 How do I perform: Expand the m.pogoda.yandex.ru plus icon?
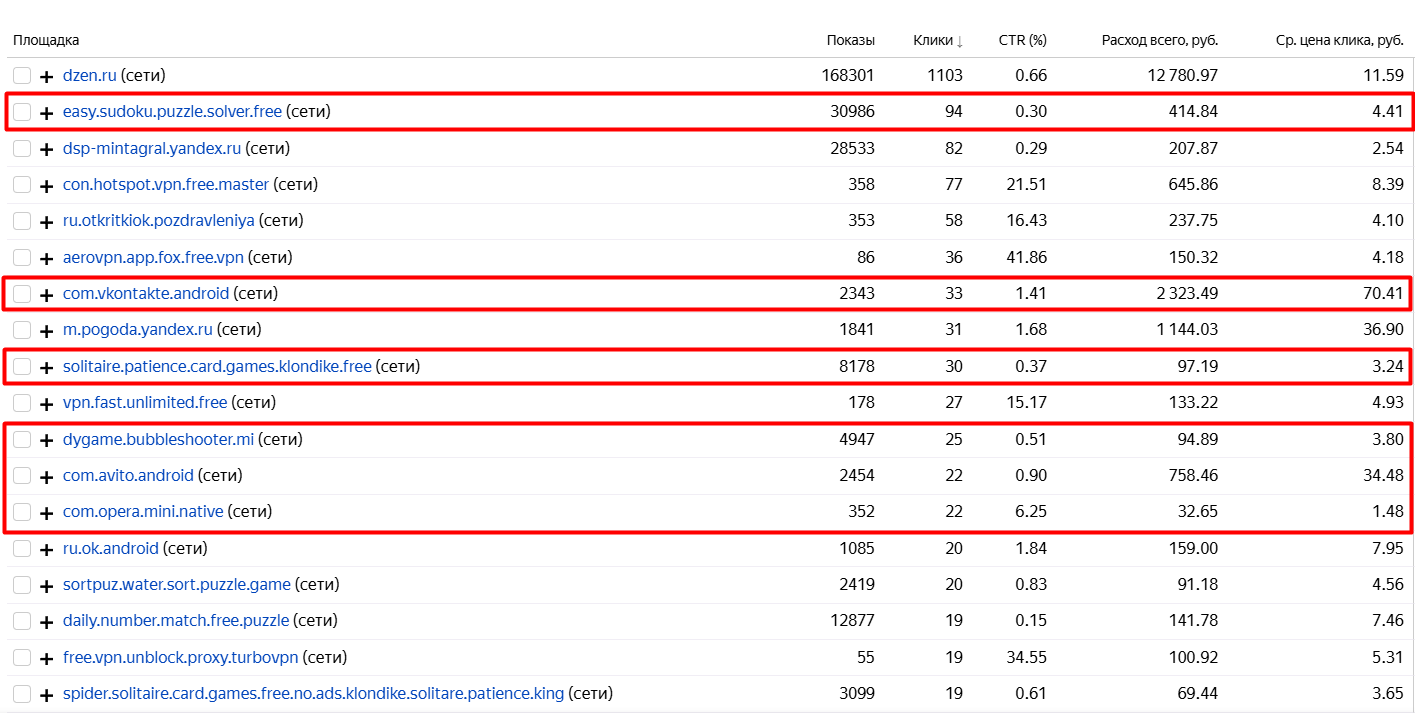pyautogui.click(x=46, y=330)
